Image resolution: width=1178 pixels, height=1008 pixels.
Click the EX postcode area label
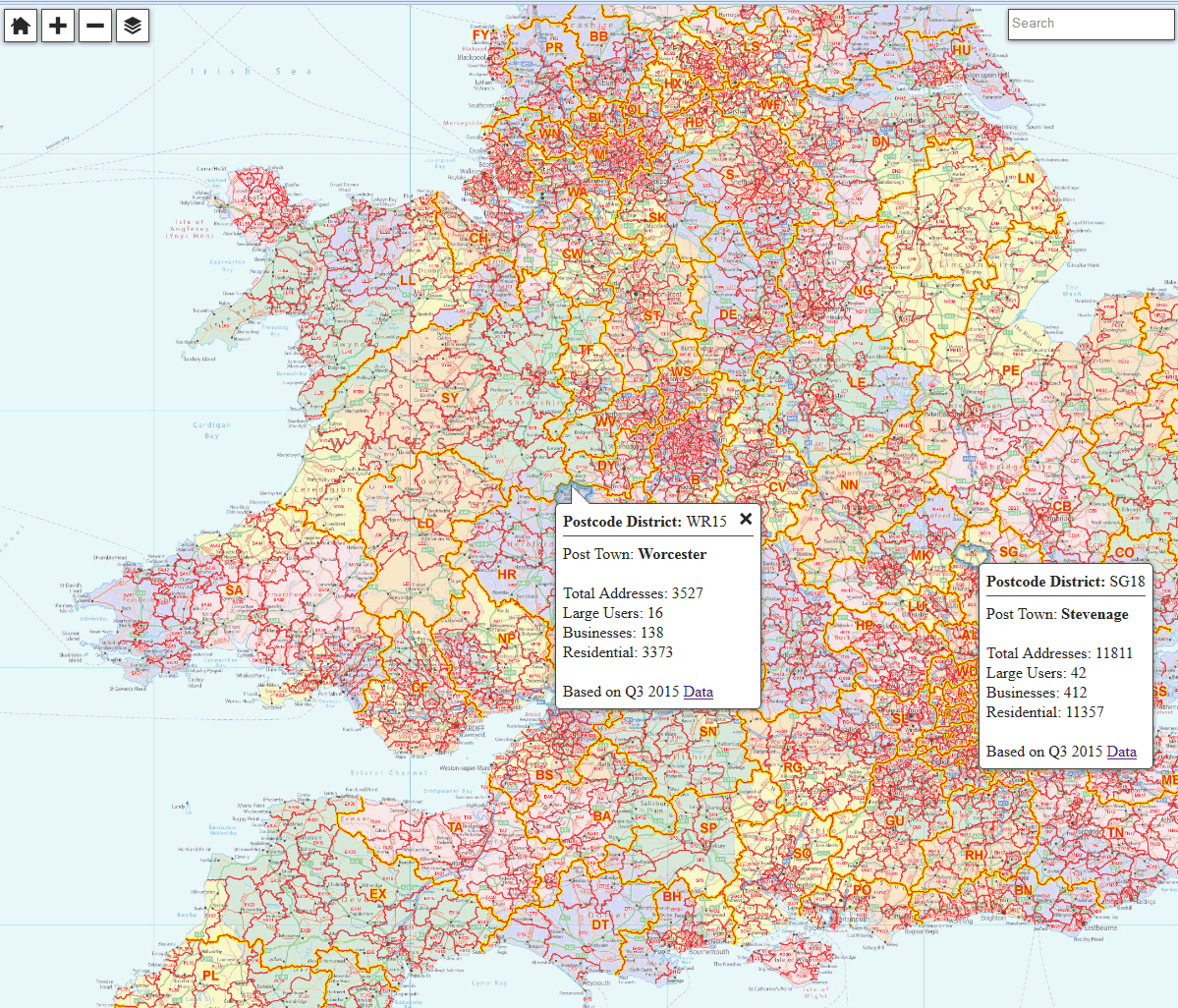coord(377,895)
